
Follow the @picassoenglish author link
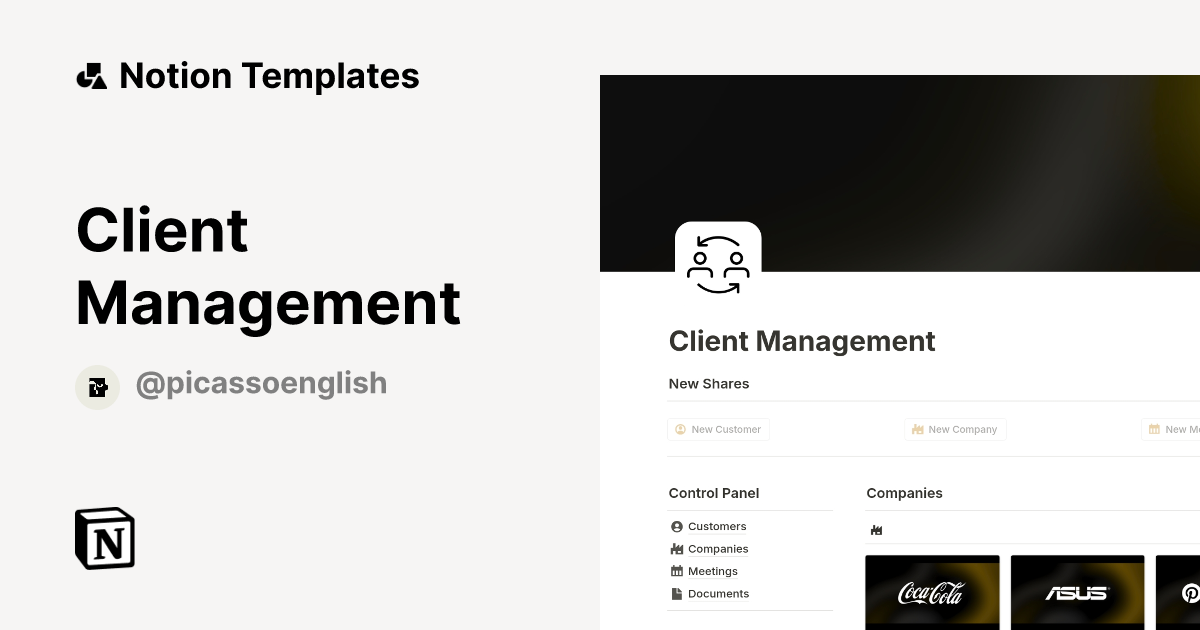(261, 383)
